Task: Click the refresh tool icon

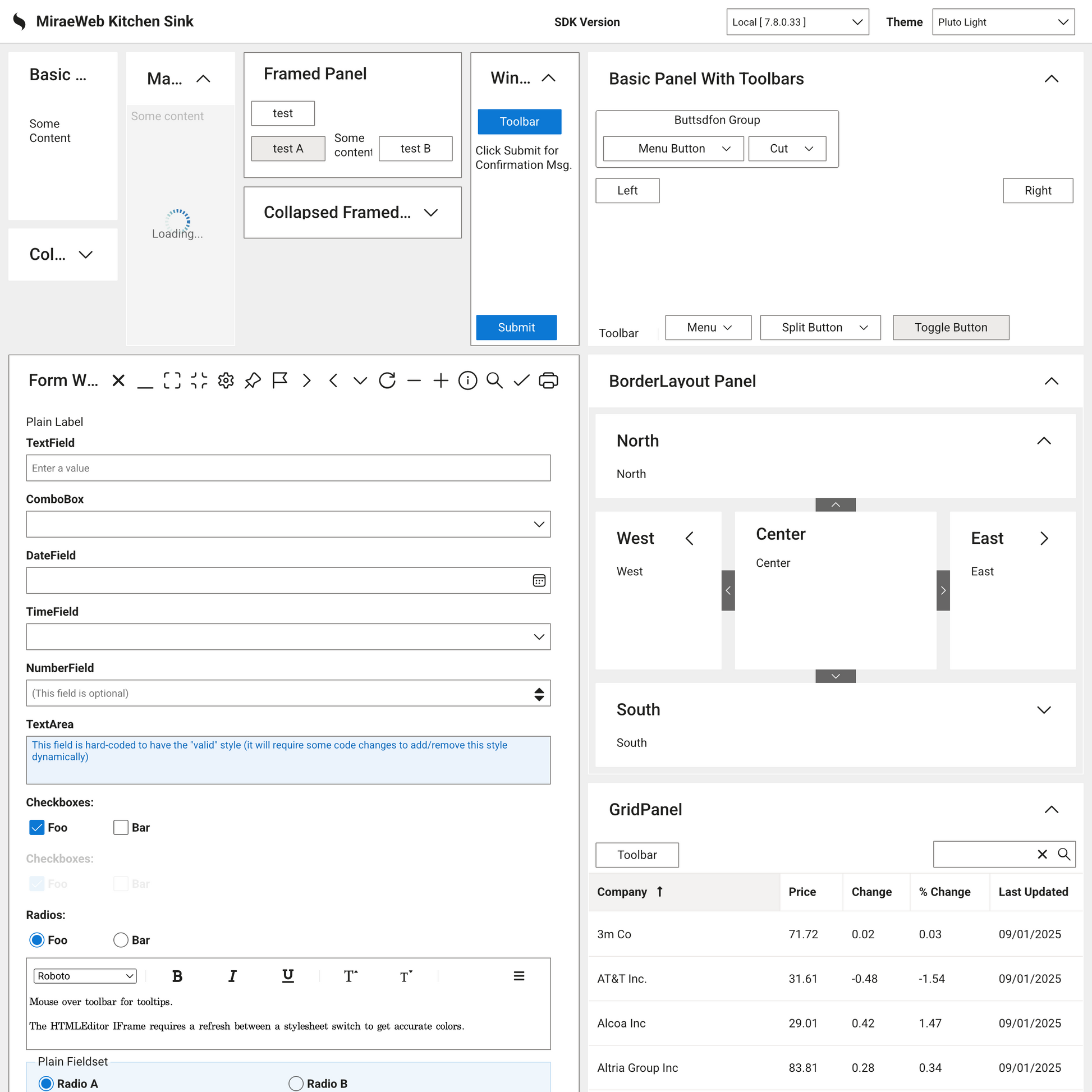Action: click(387, 380)
